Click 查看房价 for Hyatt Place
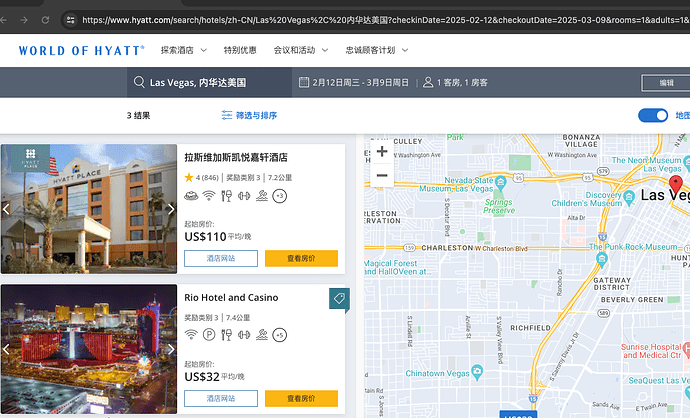 click(x=301, y=258)
